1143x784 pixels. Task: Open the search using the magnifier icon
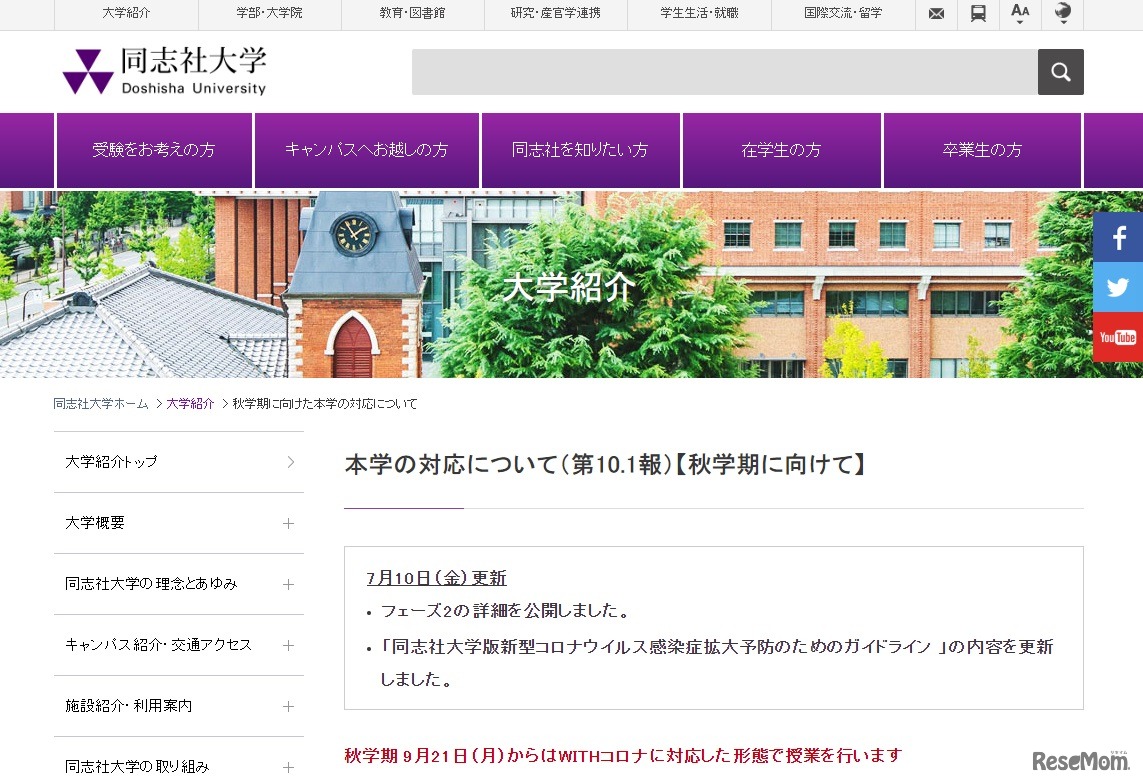click(x=1060, y=71)
